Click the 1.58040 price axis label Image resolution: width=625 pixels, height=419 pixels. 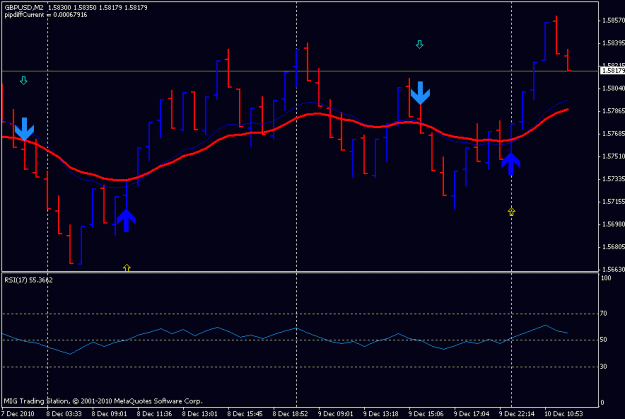click(x=613, y=88)
